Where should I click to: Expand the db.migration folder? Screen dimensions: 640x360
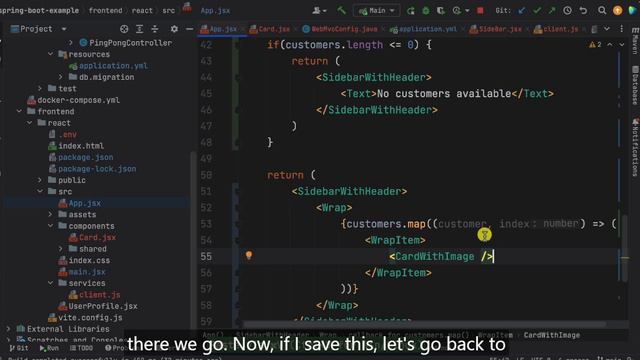(x=60, y=77)
